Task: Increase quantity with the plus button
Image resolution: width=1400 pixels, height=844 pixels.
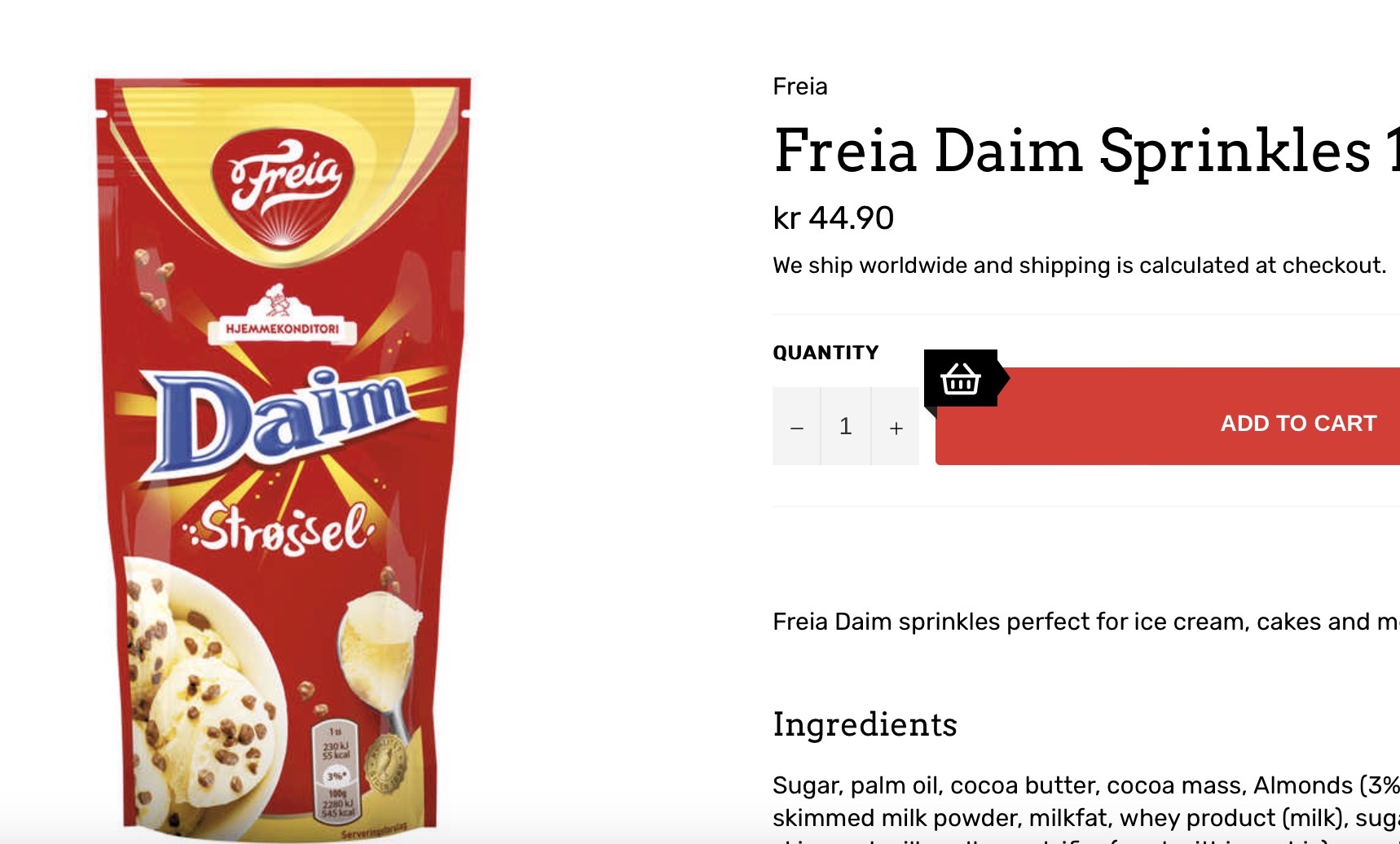Action: click(896, 426)
